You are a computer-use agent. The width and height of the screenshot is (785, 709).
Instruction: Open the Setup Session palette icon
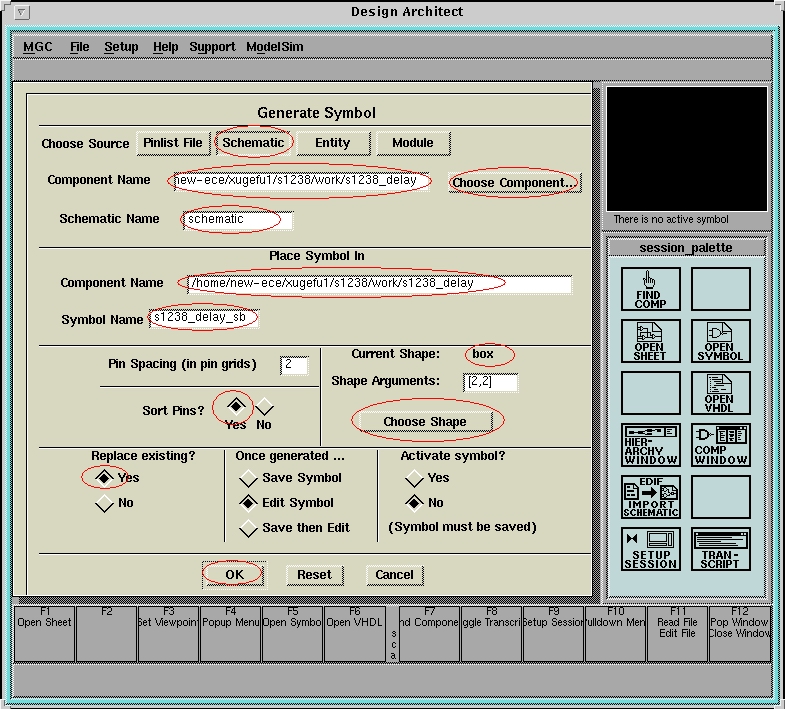pyautogui.click(x=650, y=549)
